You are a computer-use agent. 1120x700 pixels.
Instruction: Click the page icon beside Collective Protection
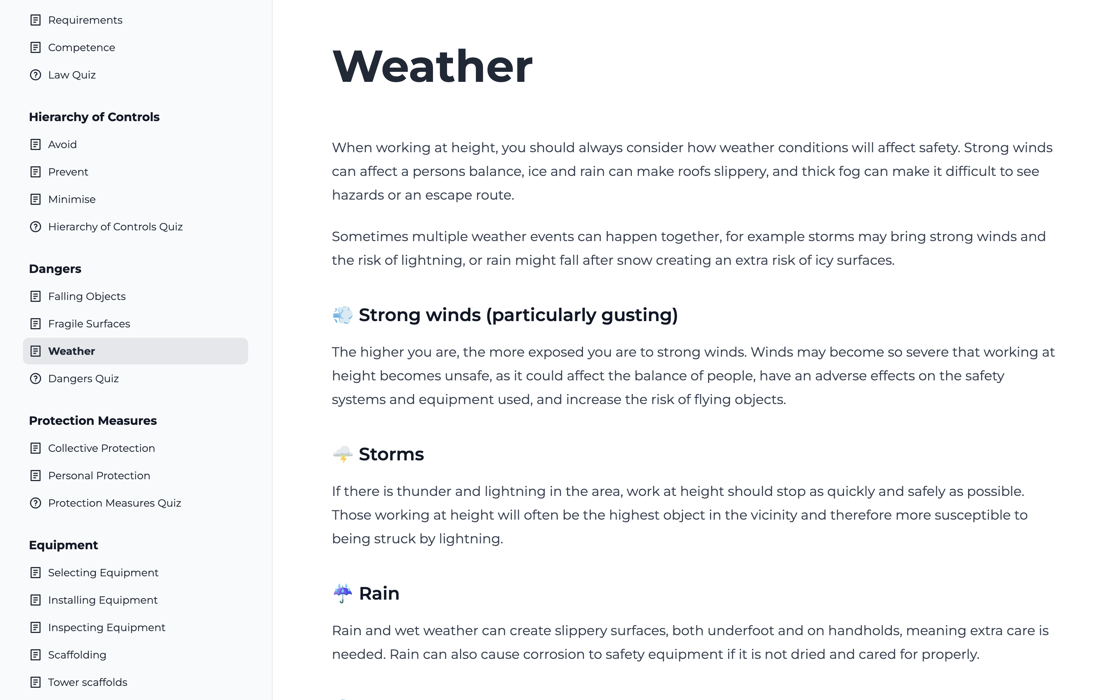35,449
